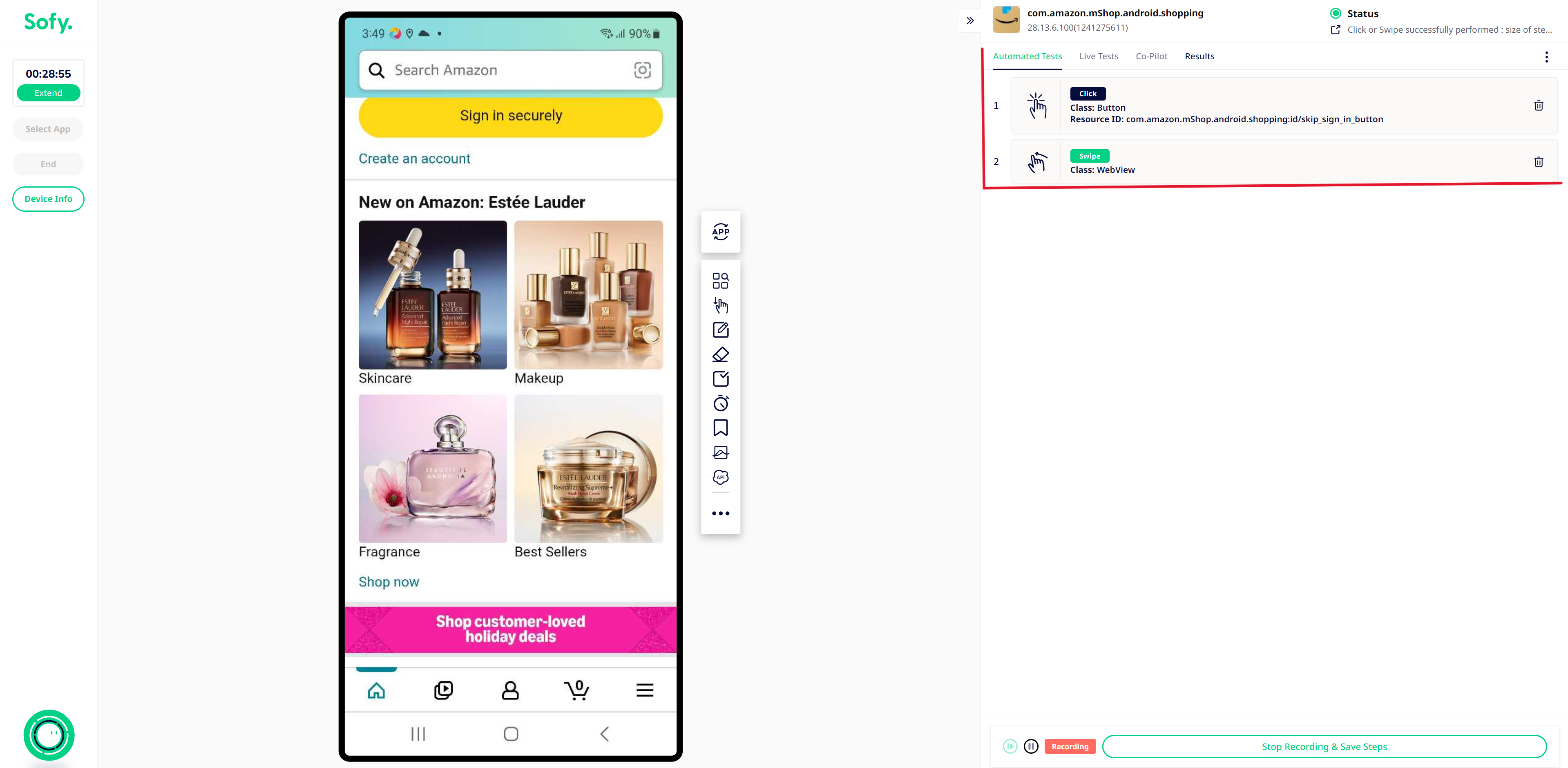The height and width of the screenshot is (768, 1568).
Task: Click Create an account link
Action: (x=414, y=158)
